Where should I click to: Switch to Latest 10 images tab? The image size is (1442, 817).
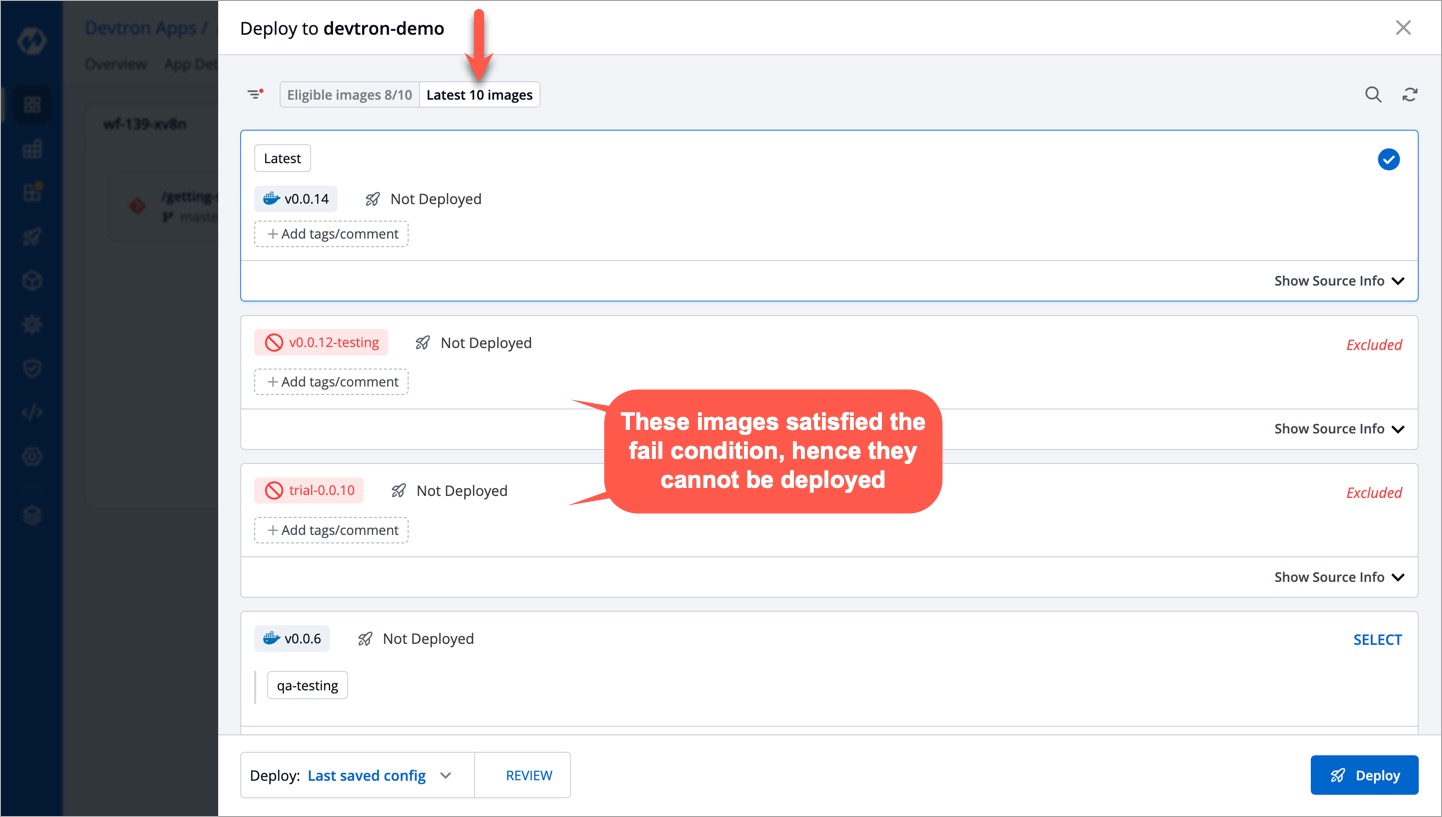coord(480,95)
